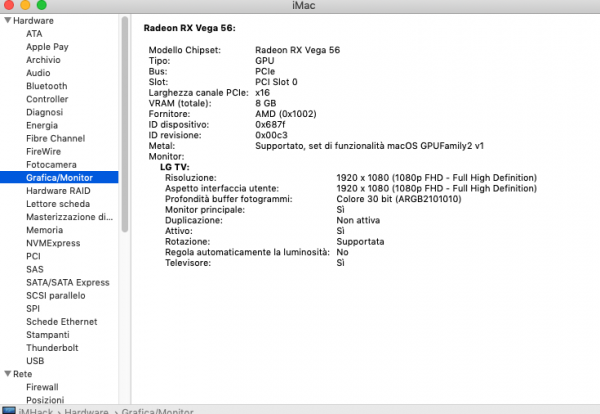The height and width of the screenshot is (414, 600).
Task: Click the Modello Chipset value Radeon RX Vega 56
Action: click(x=297, y=50)
